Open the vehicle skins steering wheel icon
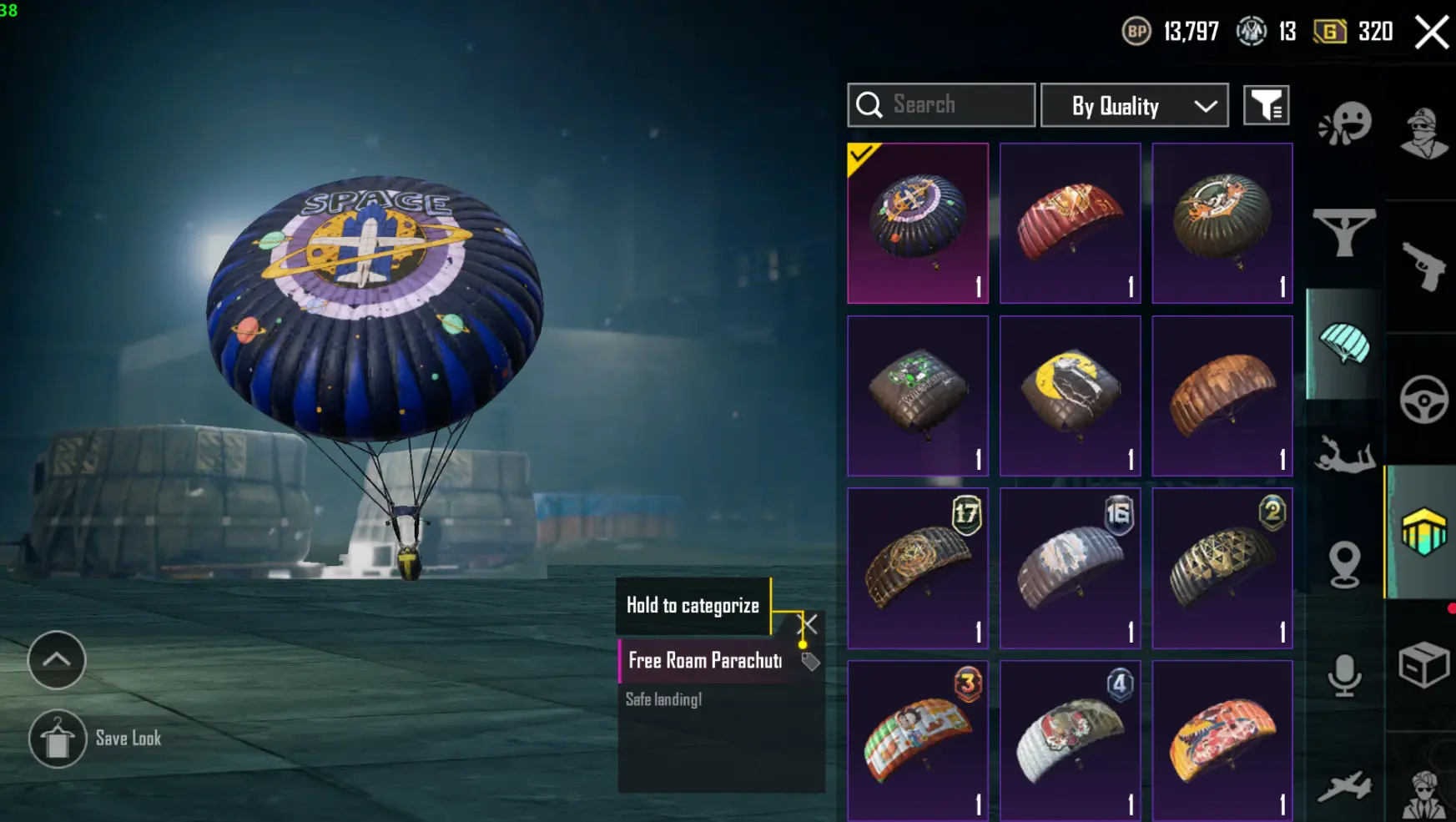Screen dimensions: 1456x822 pos(1423,399)
